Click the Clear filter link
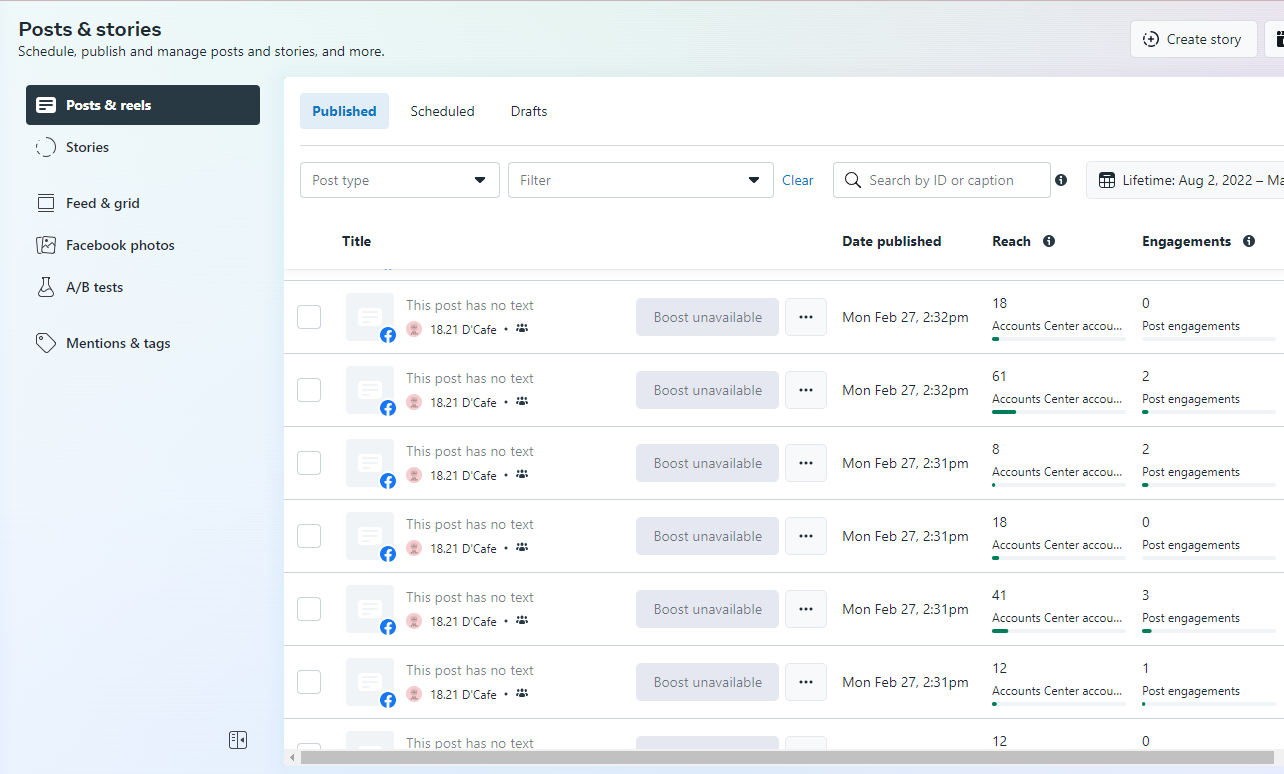1284x774 pixels. tap(798, 180)
